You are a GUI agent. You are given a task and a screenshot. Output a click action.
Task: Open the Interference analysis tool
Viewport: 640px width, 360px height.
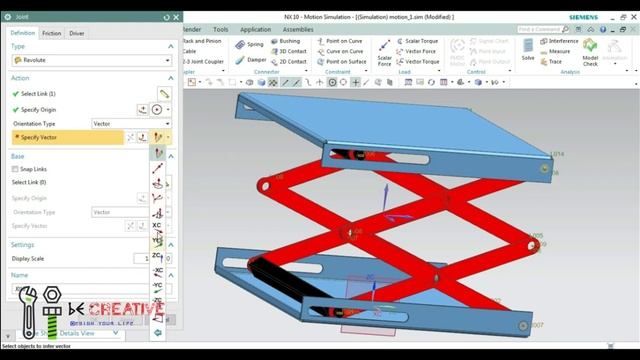(x=559, y=41)
